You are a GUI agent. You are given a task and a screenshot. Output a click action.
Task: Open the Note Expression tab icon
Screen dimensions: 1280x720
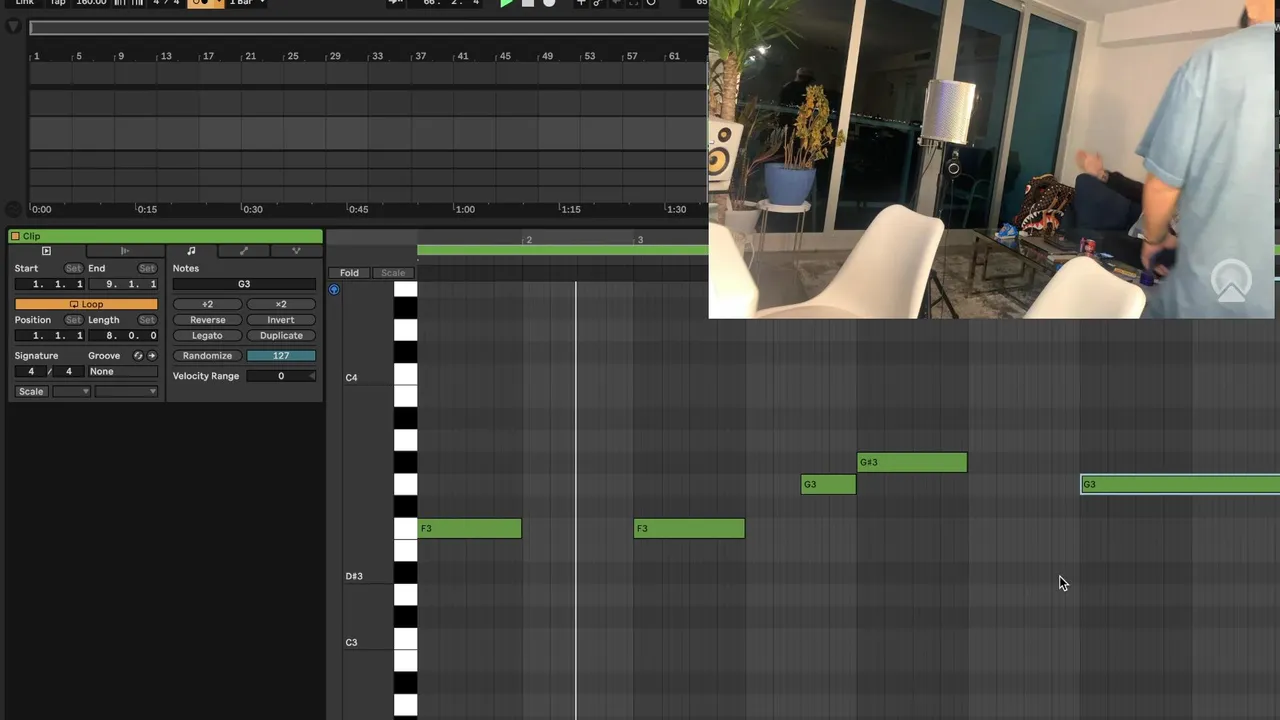[296, 251]
